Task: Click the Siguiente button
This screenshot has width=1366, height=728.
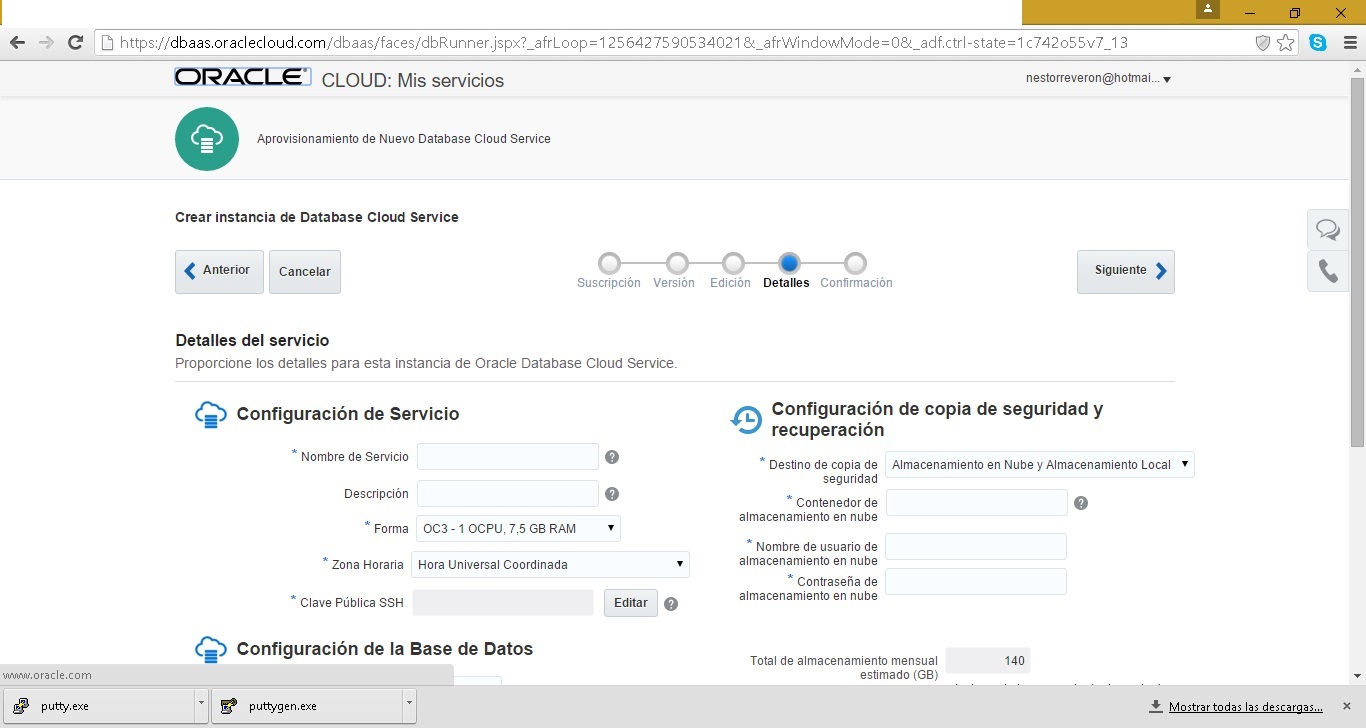Action: [1125, 271]
